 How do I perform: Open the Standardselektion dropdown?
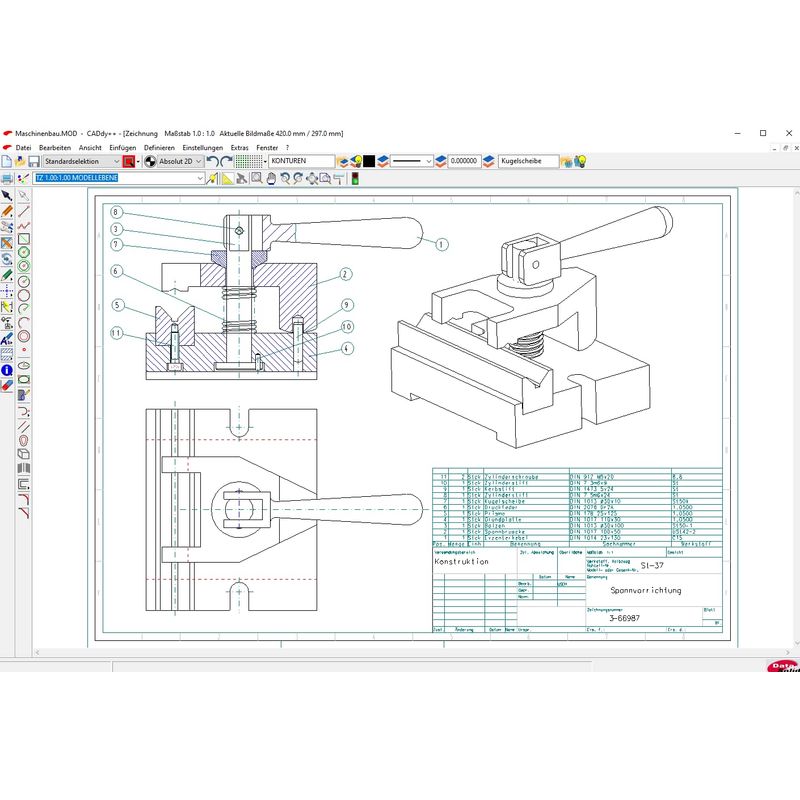(x=115, y=161)
